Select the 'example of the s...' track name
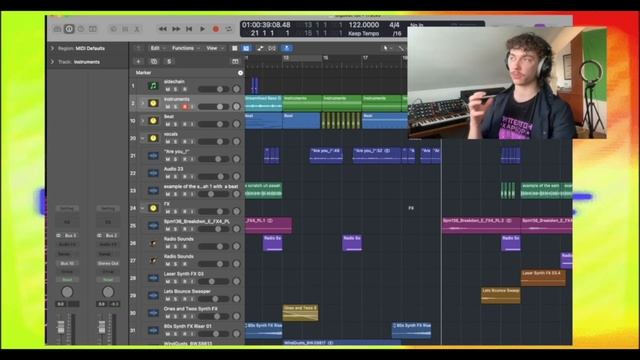The image size is (640, 360). [201, 186]
